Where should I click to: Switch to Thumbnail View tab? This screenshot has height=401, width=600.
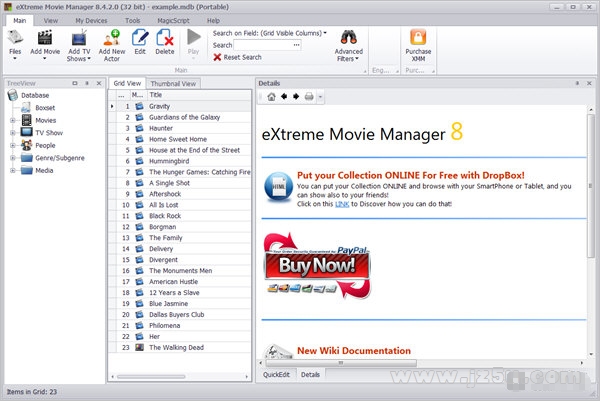click(x=173, y=84)
